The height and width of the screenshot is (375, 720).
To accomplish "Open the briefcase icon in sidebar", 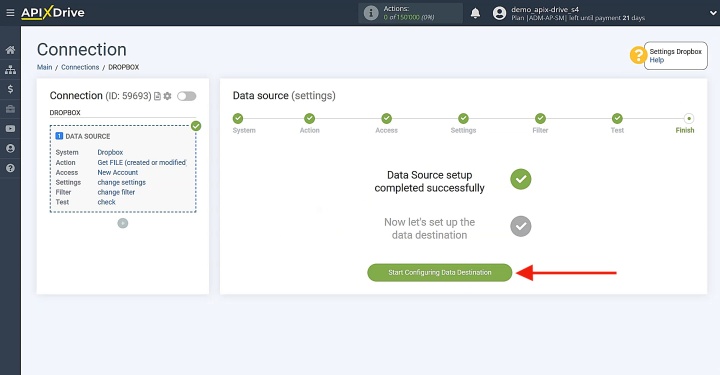I will [10, 109].
